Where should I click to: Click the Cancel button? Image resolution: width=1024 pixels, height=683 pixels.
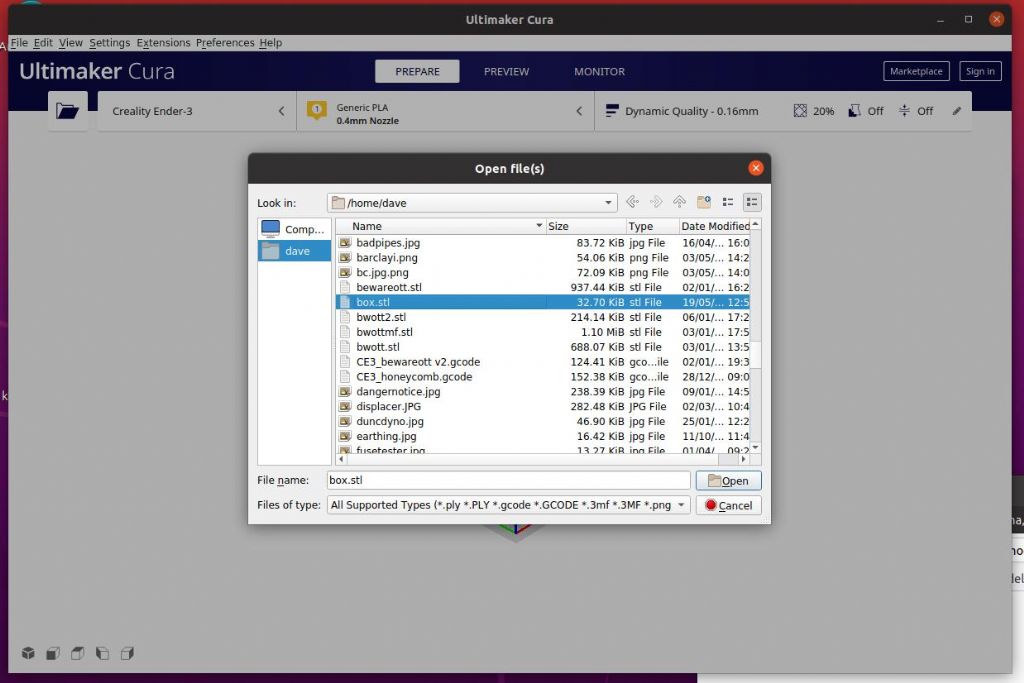(728, 505)
